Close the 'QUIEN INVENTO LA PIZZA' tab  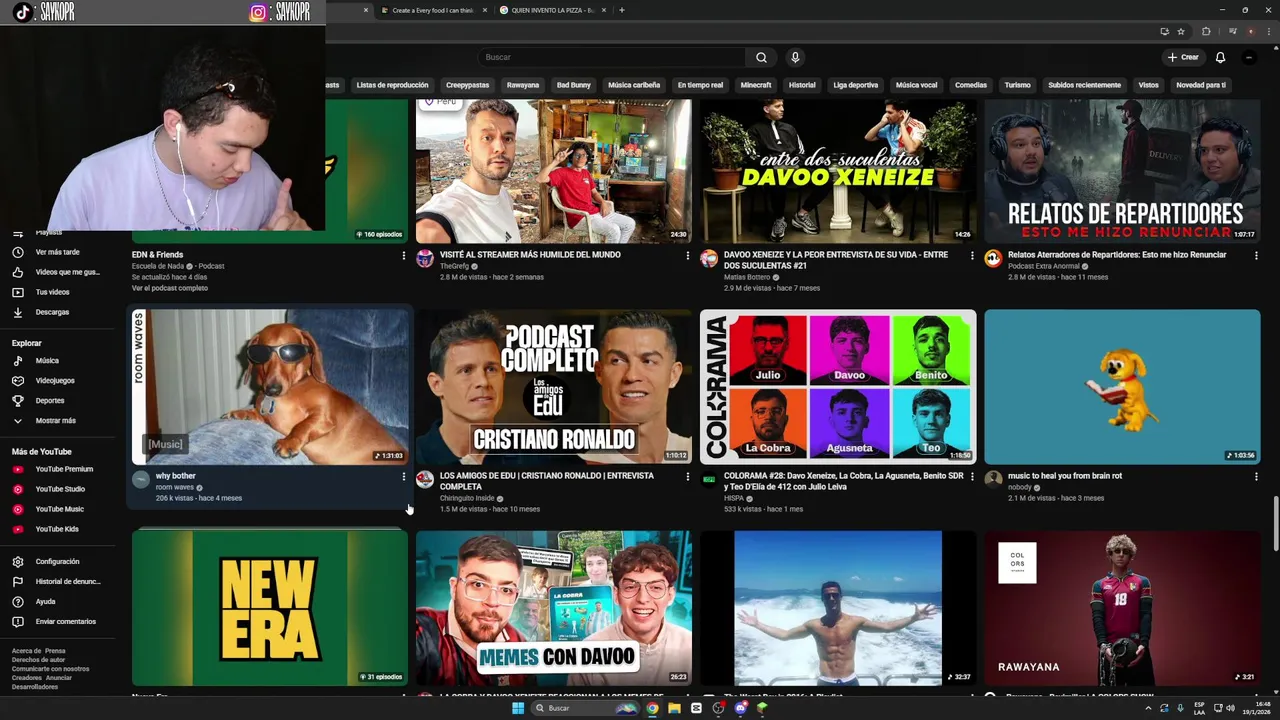click(x=606, y=10)
